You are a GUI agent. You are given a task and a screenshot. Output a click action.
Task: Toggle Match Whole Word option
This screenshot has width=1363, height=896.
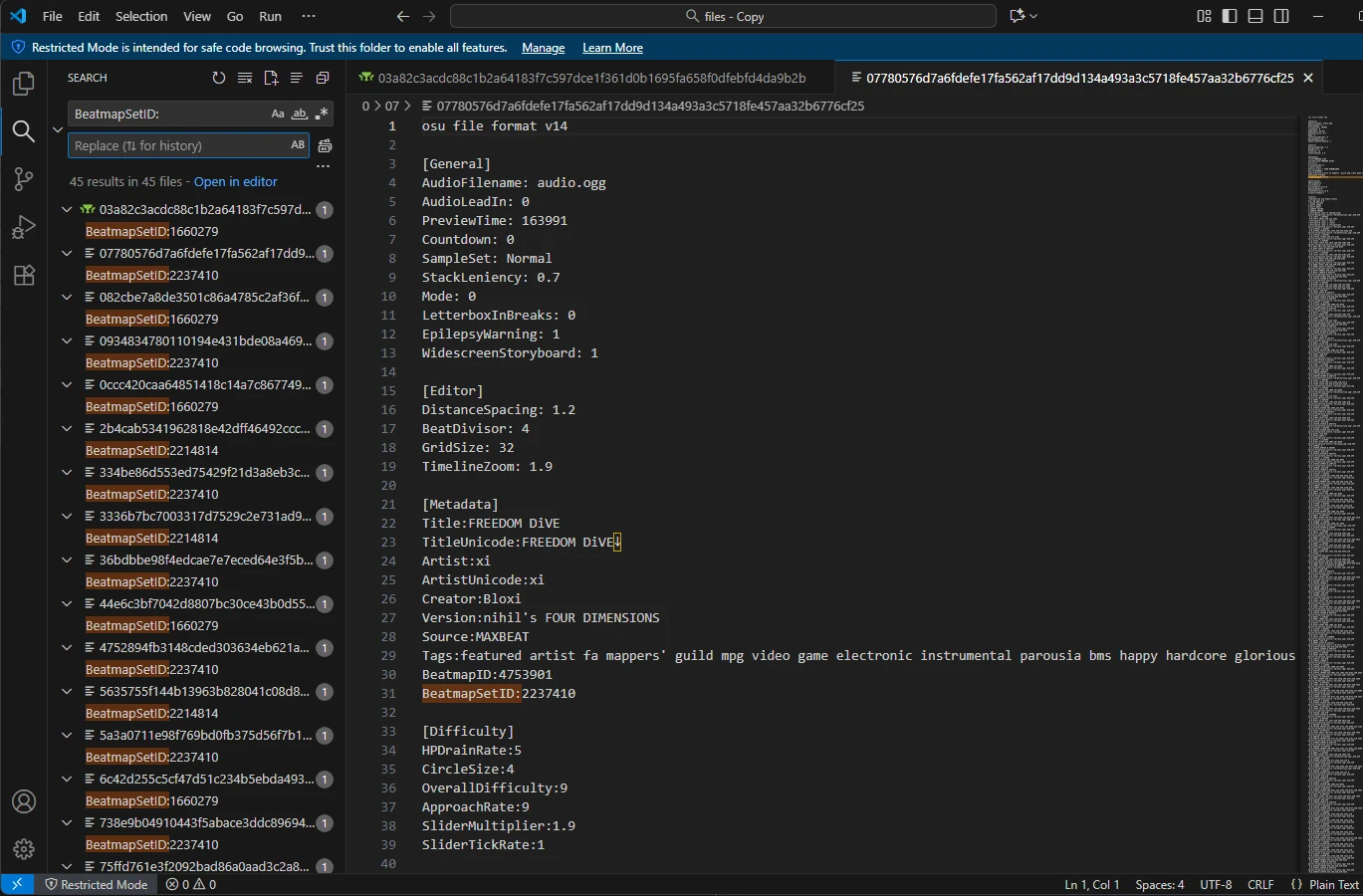[x=299, y=114]
